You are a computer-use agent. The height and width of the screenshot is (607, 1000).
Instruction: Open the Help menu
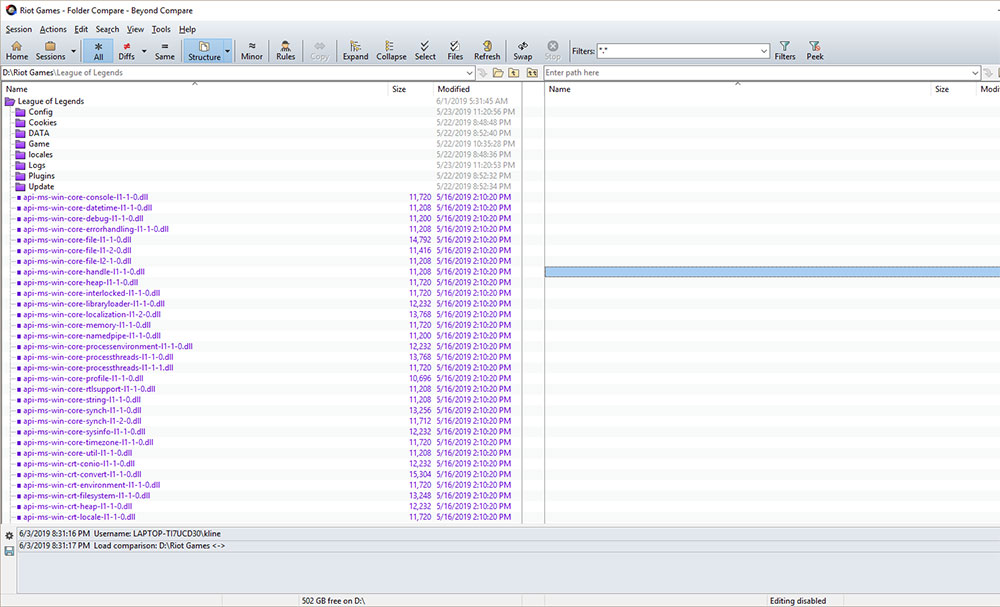(187, 29)
